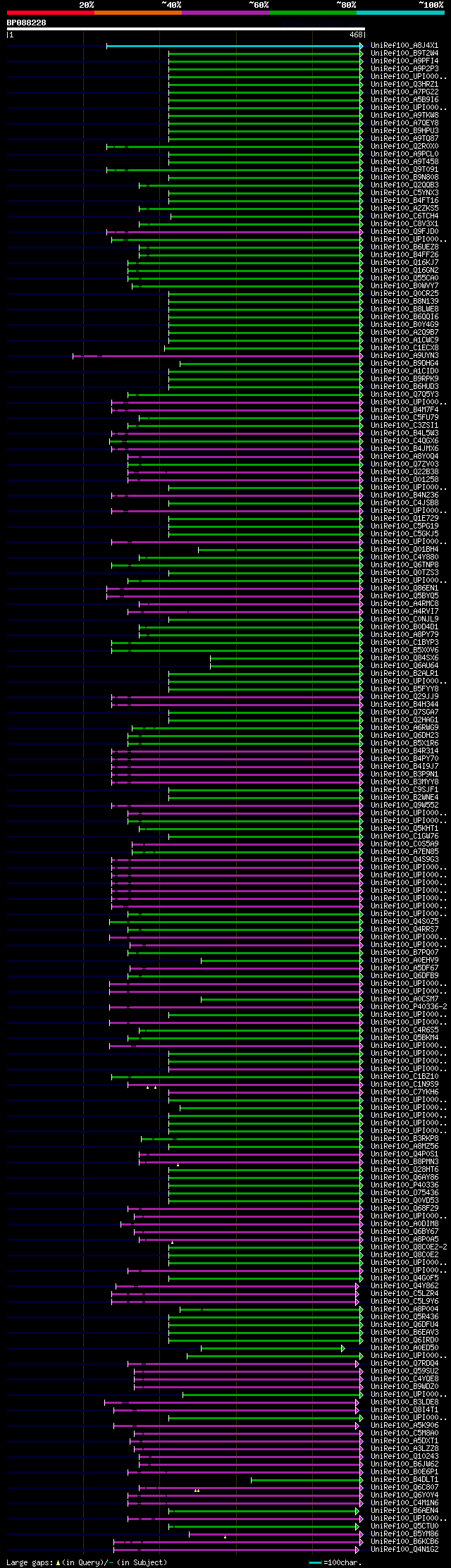This screenshot has height=1568, width=451.
Task: Click the UniRef100_O01258 hit name
Action: coord(404,480)
